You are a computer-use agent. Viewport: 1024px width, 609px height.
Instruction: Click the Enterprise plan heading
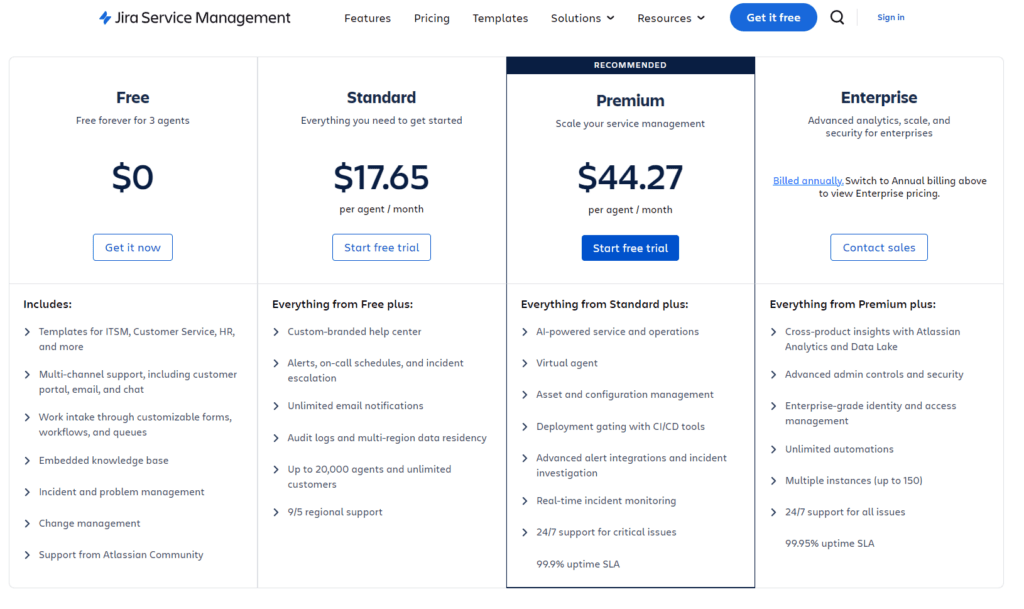click(x=879, y=98)
